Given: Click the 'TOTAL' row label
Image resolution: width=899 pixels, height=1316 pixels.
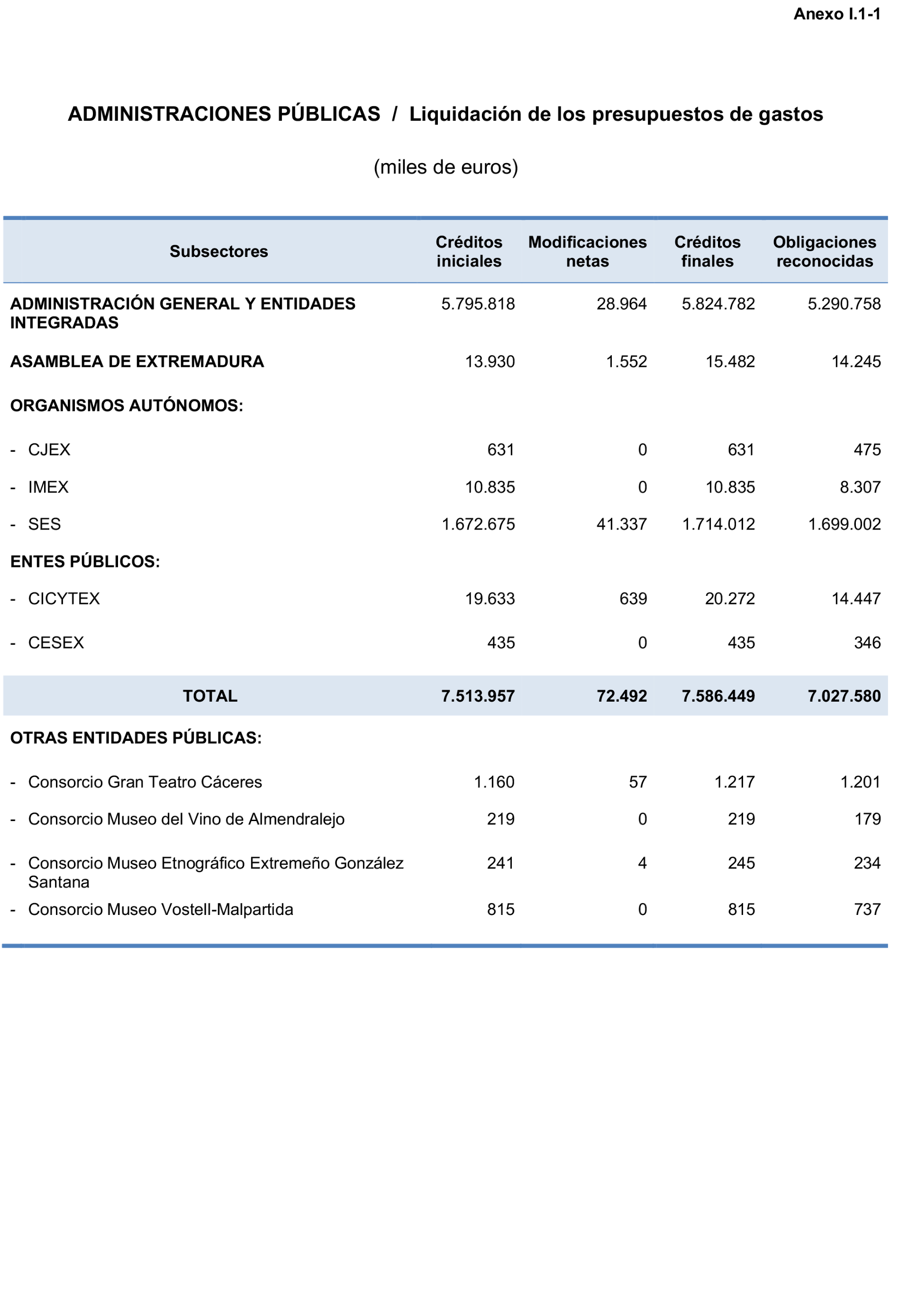Looking at the screenshot, I should (210, 696).
